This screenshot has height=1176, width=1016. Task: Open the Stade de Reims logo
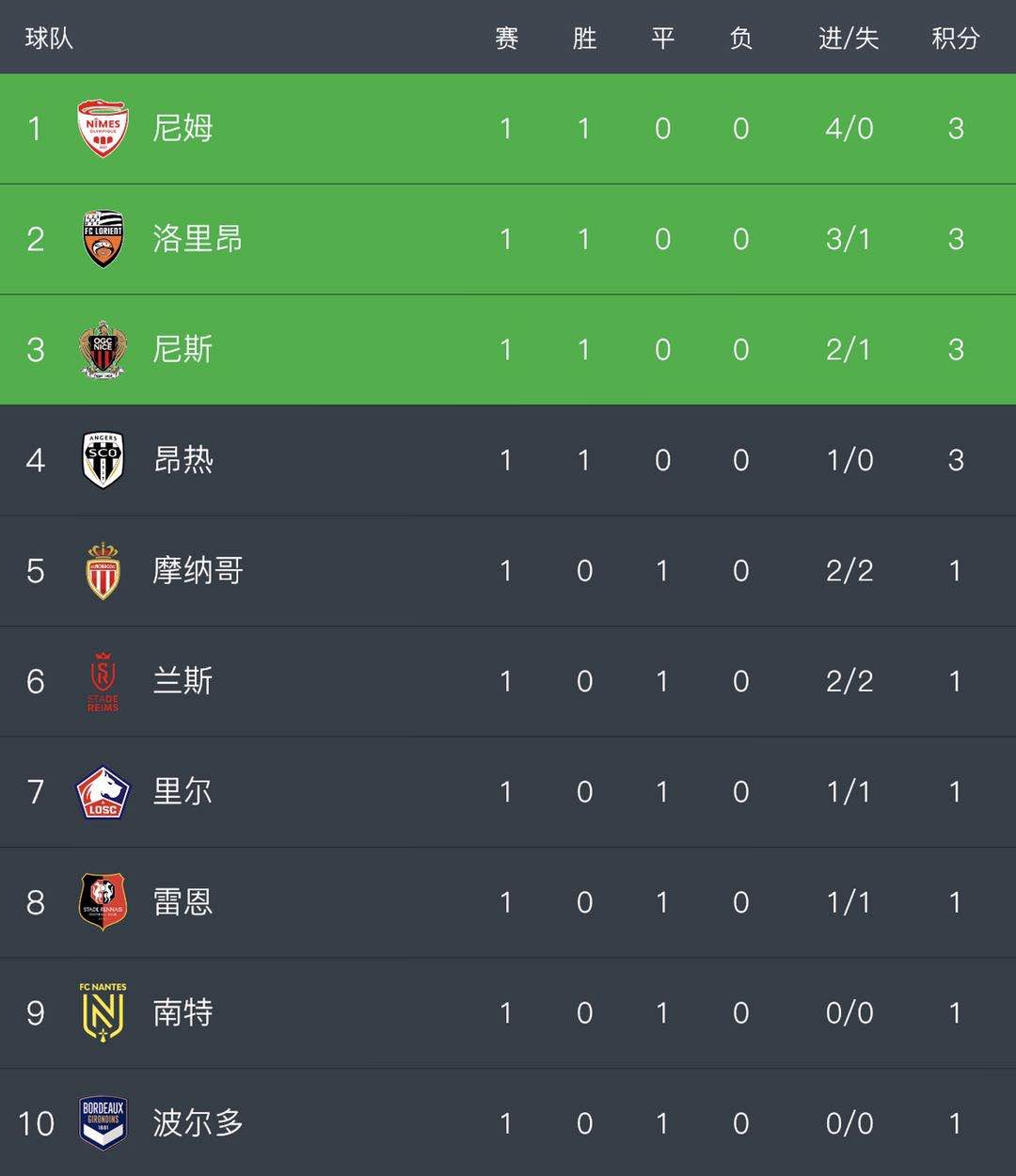point(103,681)
